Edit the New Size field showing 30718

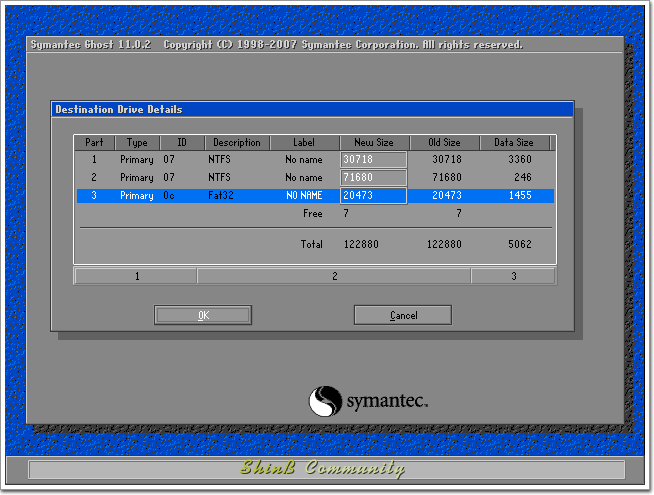click(x=374, y=159)
